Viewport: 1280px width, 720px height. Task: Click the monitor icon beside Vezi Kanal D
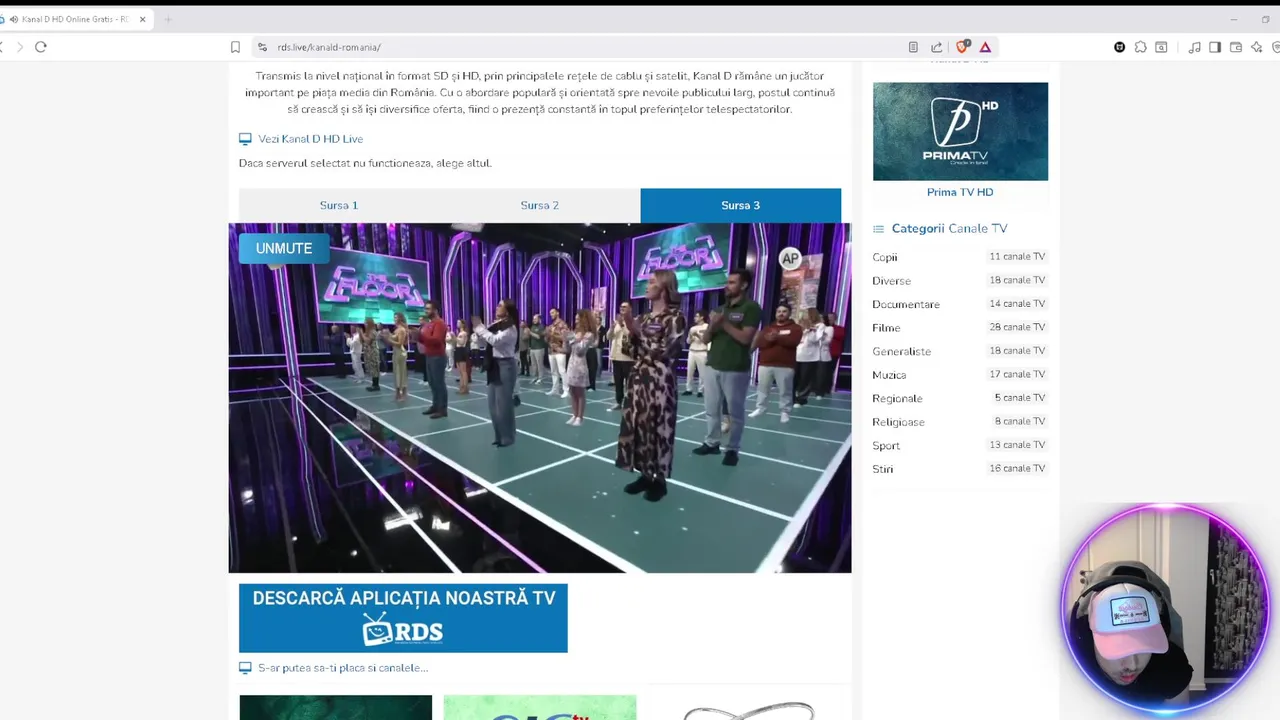(245, 139)
